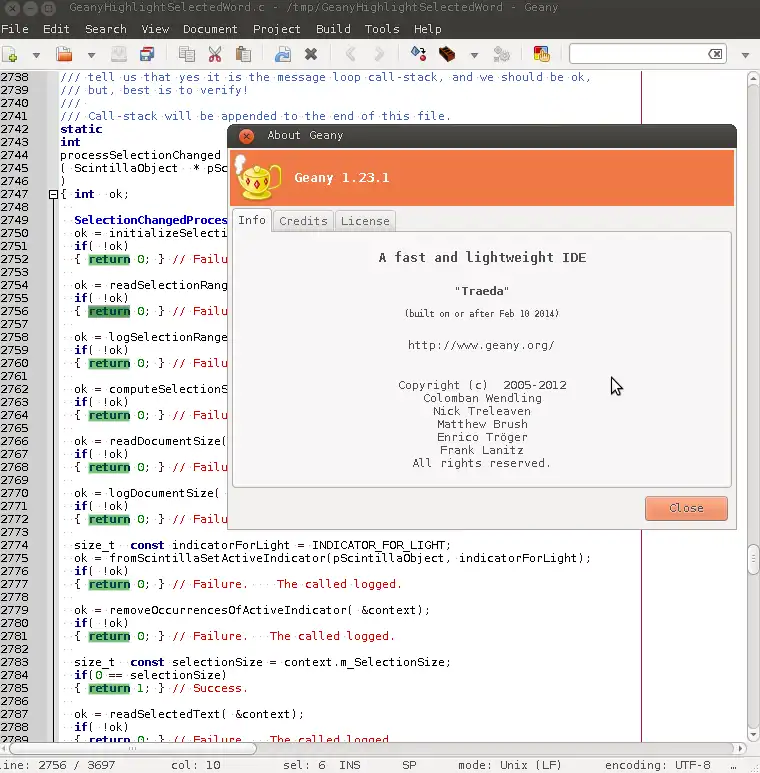Viewport: 760px width, 773px height.
Task: Follow the http://www.geany.org/ link
Action: tap(481, 345)
